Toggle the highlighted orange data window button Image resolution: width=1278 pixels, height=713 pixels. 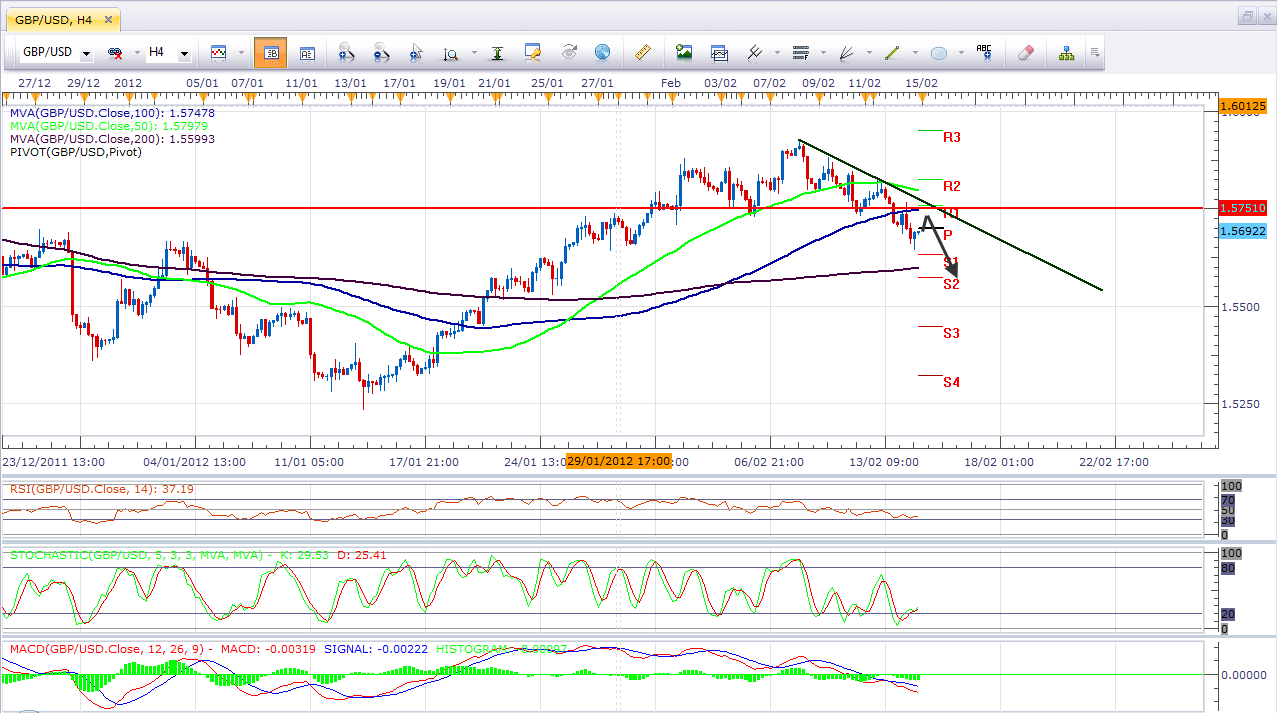click(x=270, y=52)
